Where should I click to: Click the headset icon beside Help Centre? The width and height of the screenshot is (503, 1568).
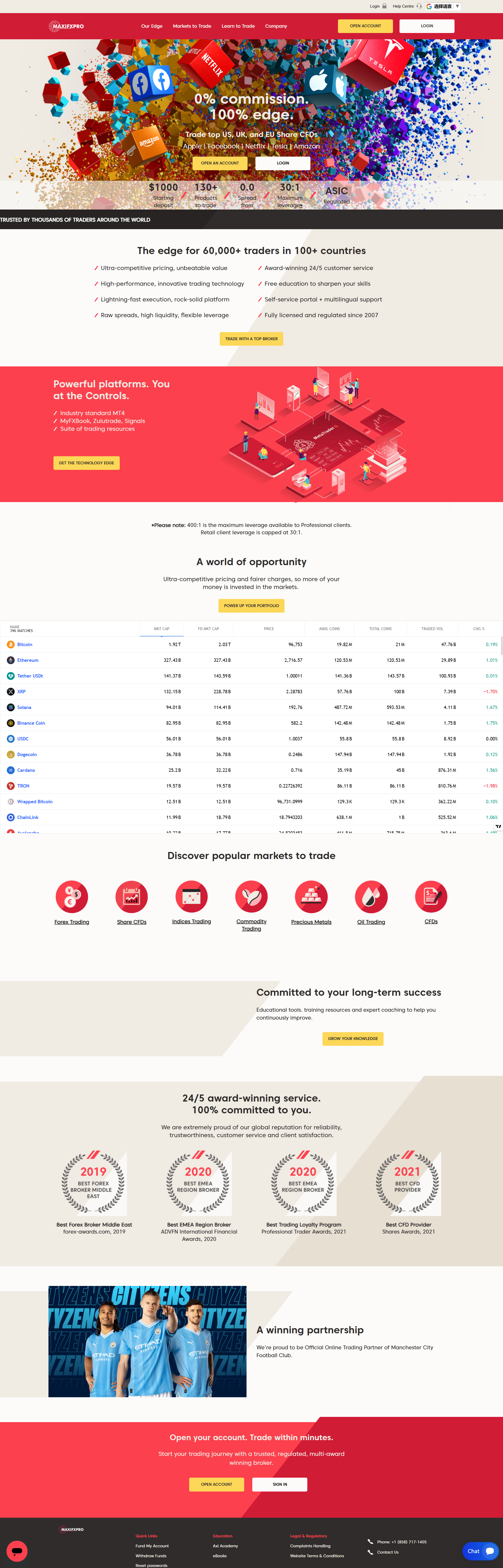(x=419, y=6)
